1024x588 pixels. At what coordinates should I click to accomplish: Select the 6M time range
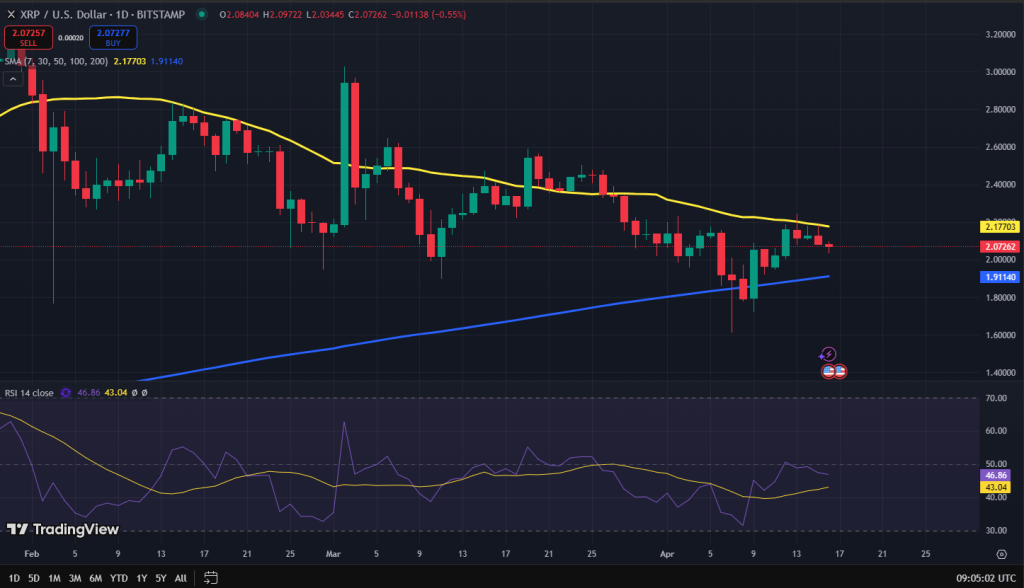point(95,578)
